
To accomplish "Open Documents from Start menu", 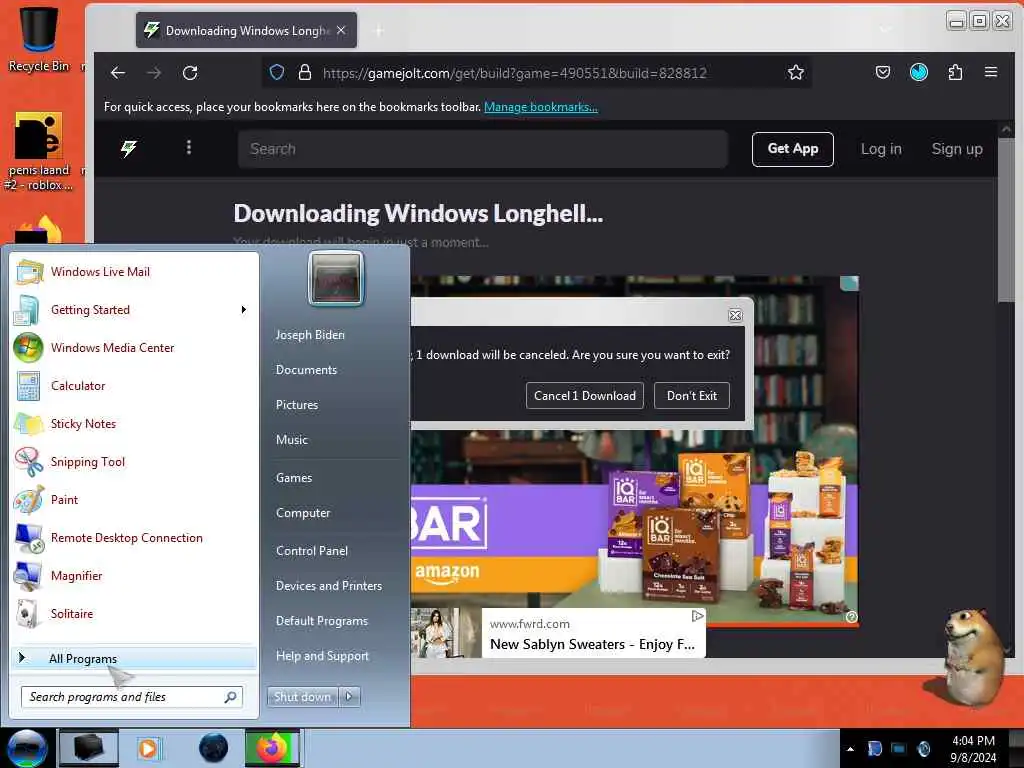I will pyautogui.click(x=306, y=370).
